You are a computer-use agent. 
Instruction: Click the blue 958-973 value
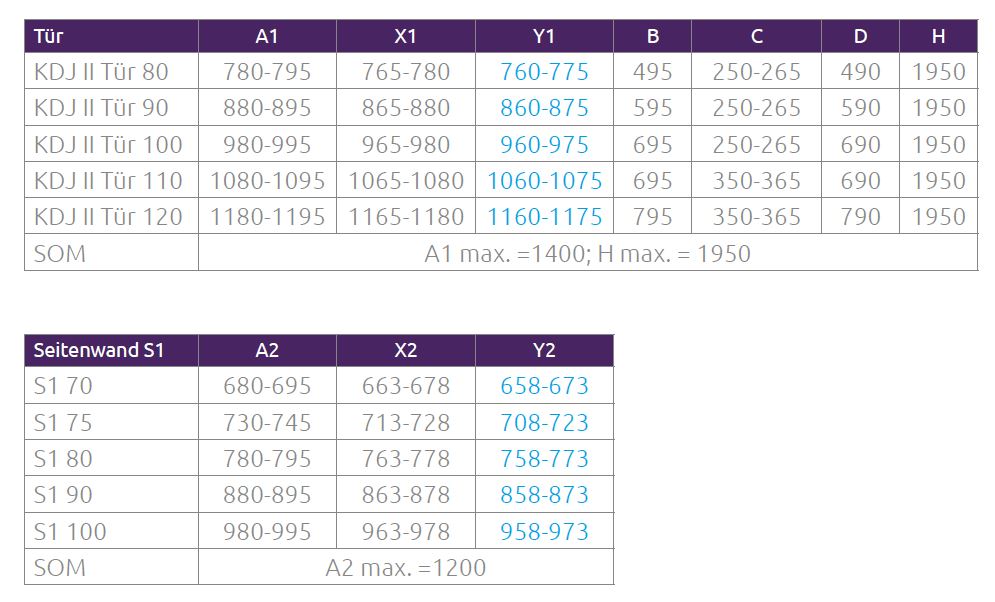point(544,532)
